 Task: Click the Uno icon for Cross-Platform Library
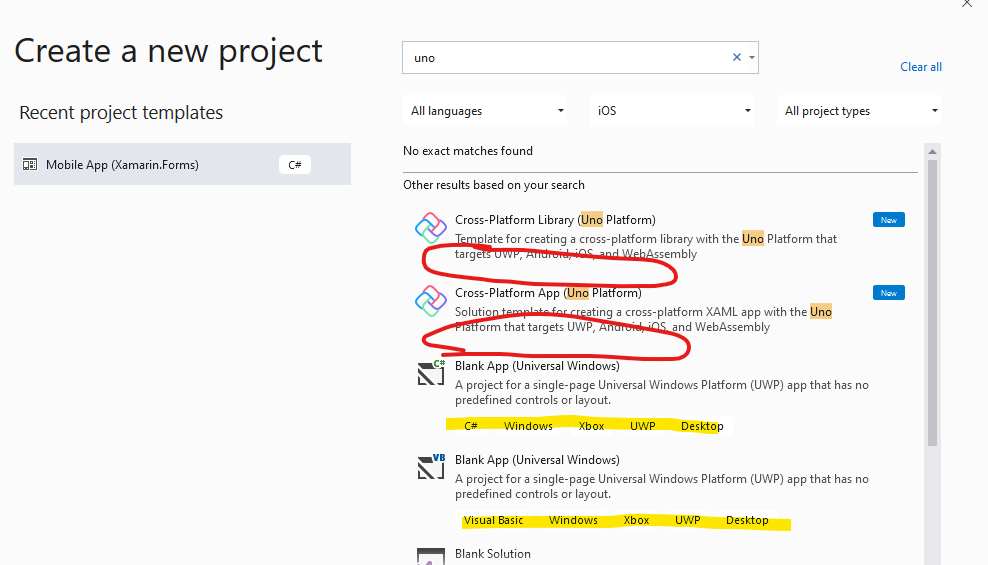click(x=430, y=228)
